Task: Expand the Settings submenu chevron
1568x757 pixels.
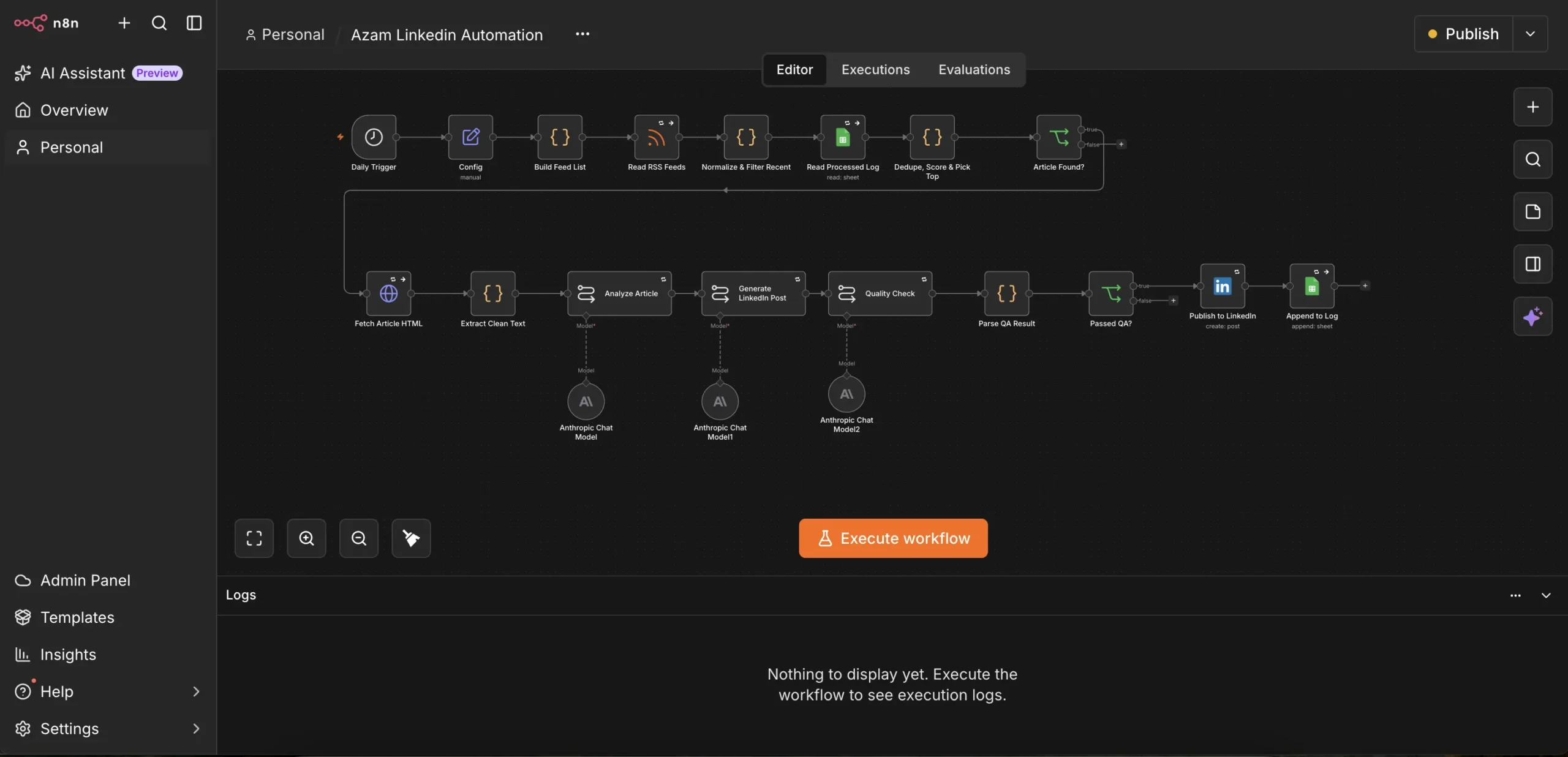Action: point(196,729)
